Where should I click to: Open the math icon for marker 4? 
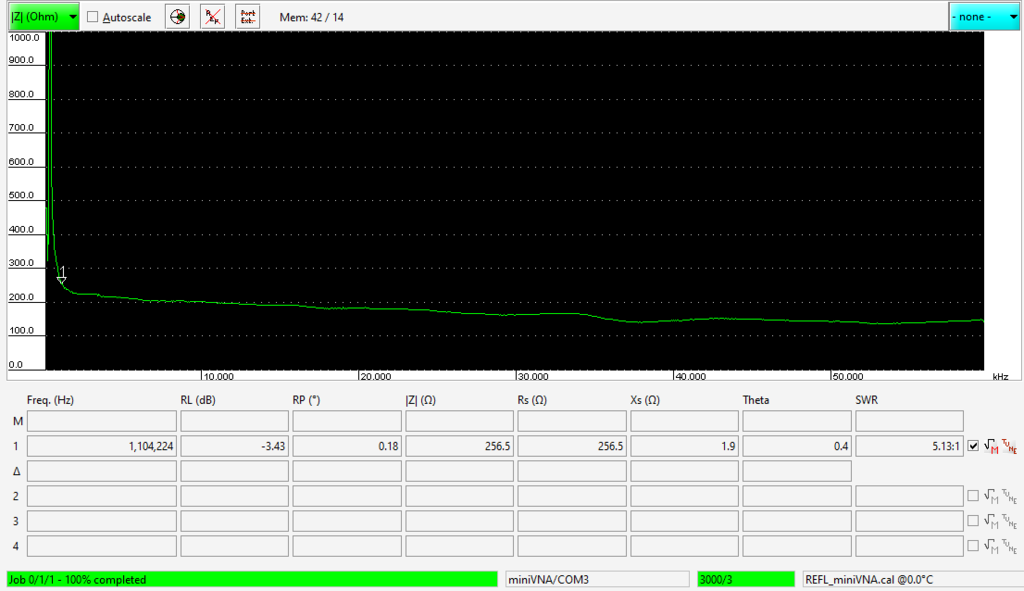[x=991, y=546]
